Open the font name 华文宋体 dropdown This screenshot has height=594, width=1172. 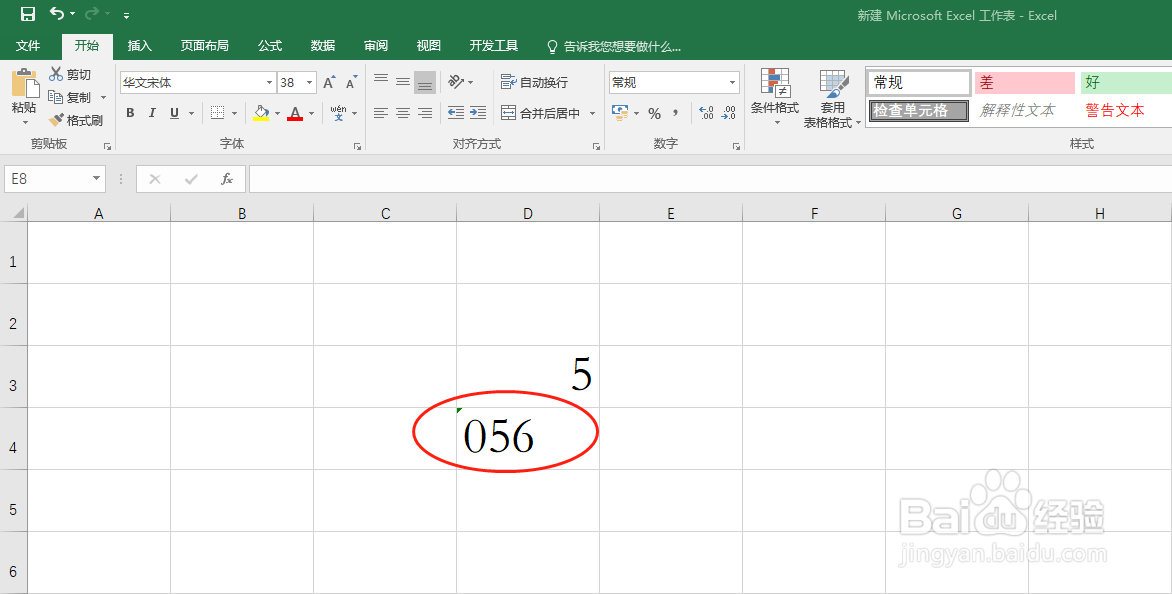click(x=268, y=81)
